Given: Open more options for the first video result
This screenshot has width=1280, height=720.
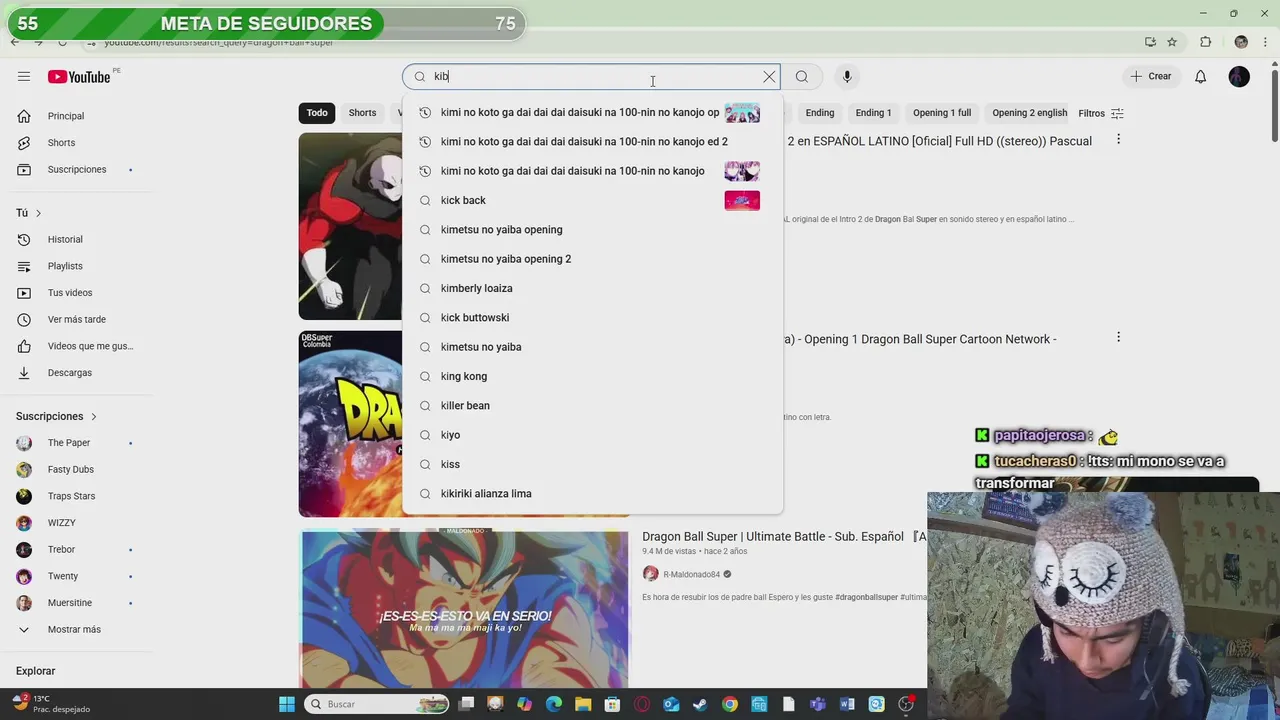Looking at the screenshot, I should [x=1118, y=140].
